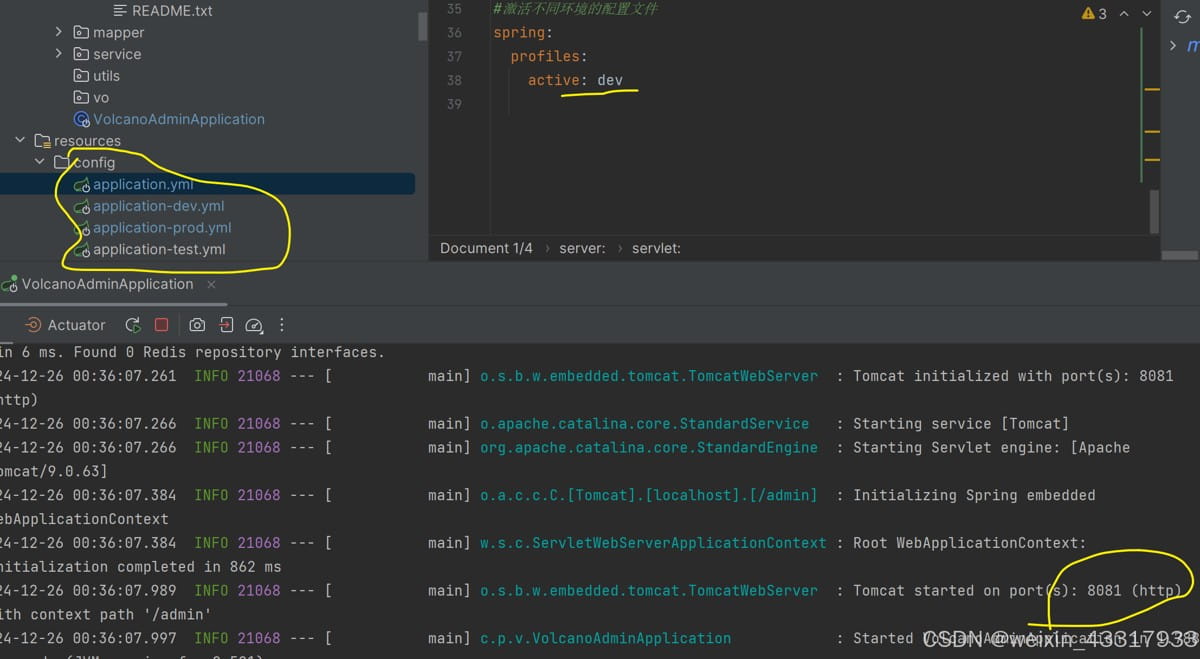This screenshot has width=1200, height=659.
Task: Close the VolcanoAdminApplication run tab
Action: [x=211, y=284]
